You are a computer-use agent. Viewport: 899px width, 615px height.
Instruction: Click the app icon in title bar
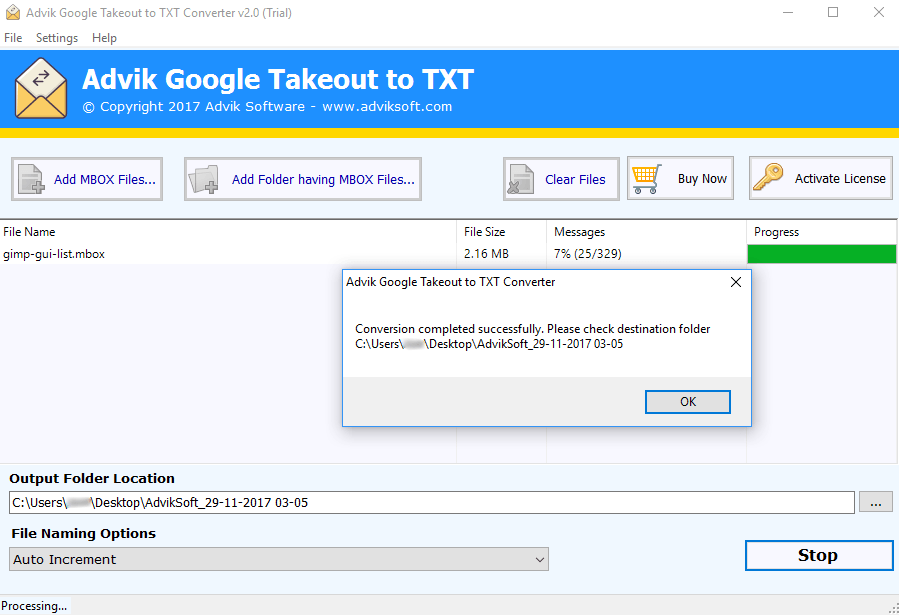(13, 13)
